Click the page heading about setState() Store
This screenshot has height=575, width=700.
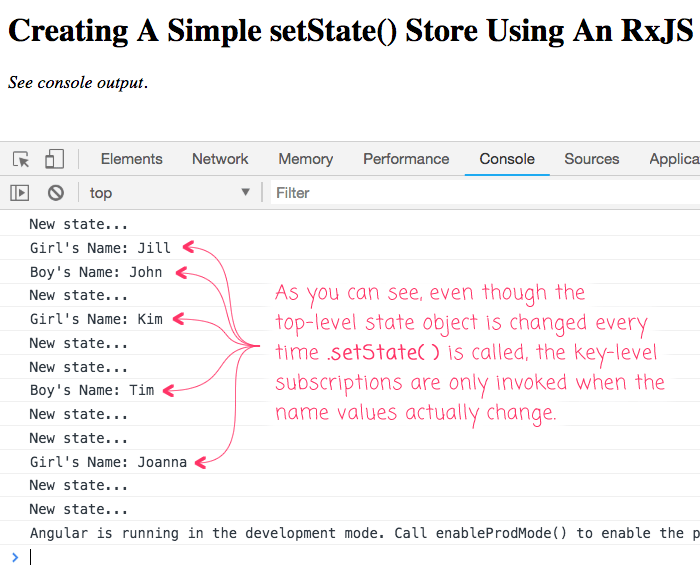point(351,30)
